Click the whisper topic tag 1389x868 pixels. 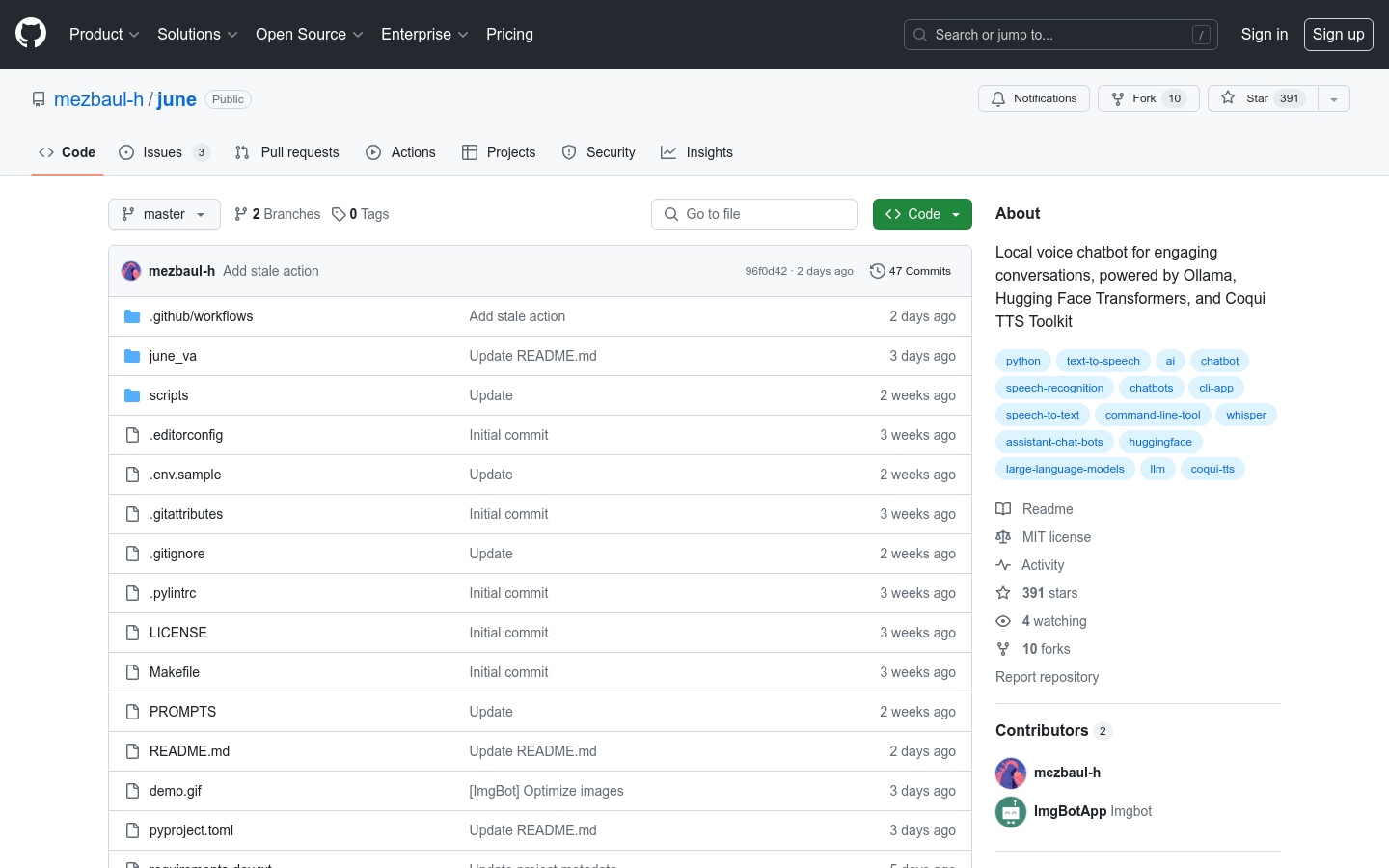[x=1245, y=415]
